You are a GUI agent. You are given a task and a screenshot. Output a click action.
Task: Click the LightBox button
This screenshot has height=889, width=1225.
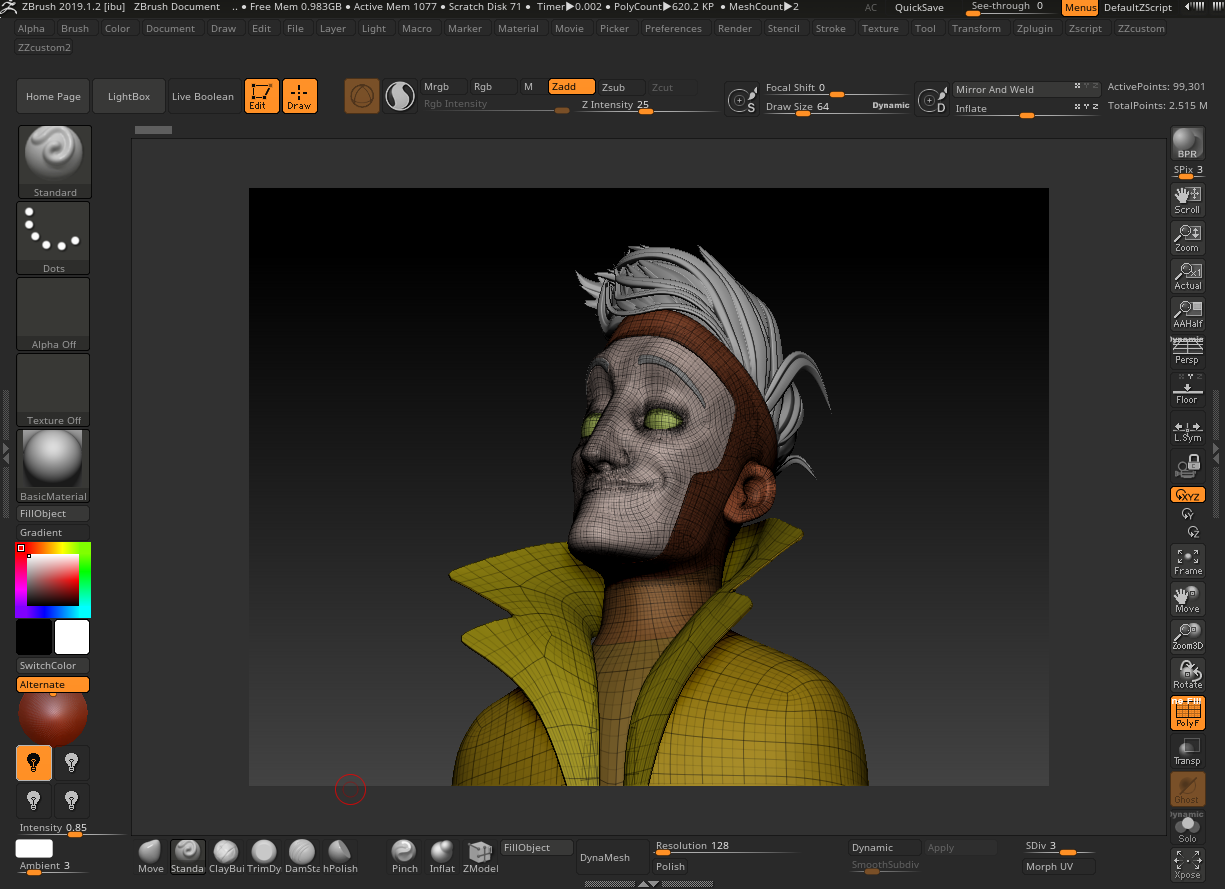coord(129,97)
